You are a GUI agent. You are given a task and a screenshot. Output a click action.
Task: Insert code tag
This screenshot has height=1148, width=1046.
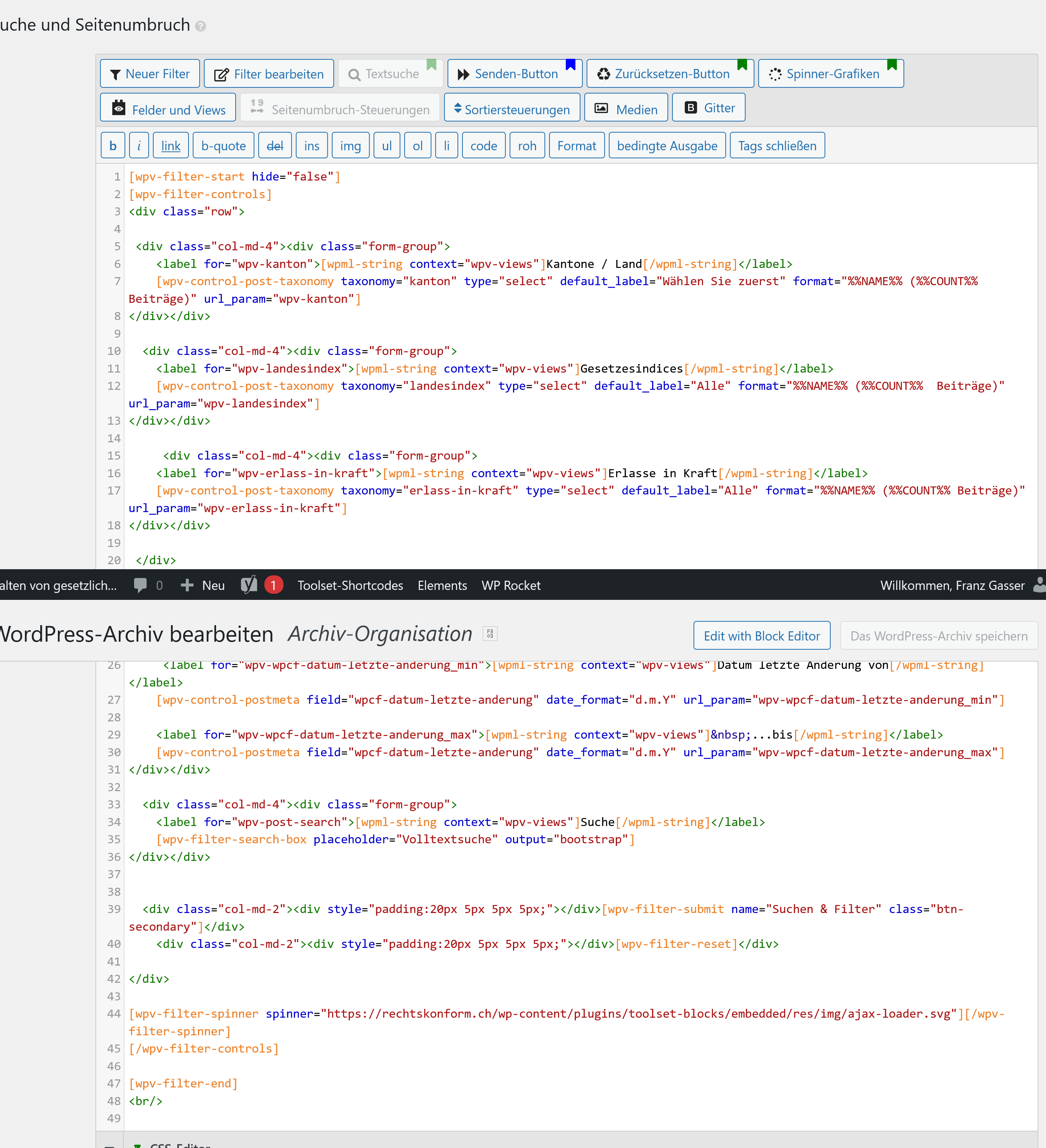pyautogui.click(x=484, y=146)
